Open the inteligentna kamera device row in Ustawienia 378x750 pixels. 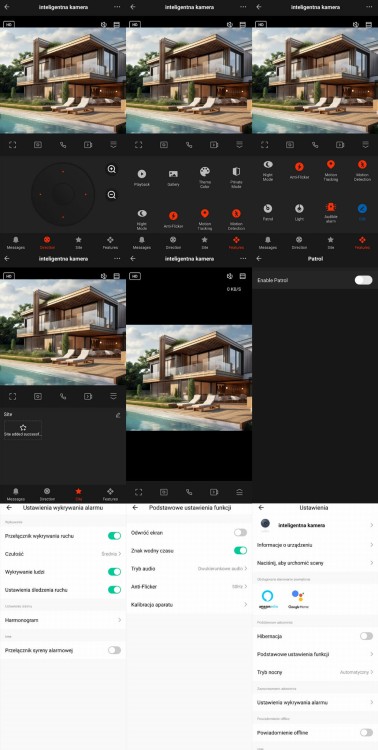[315, 525]
